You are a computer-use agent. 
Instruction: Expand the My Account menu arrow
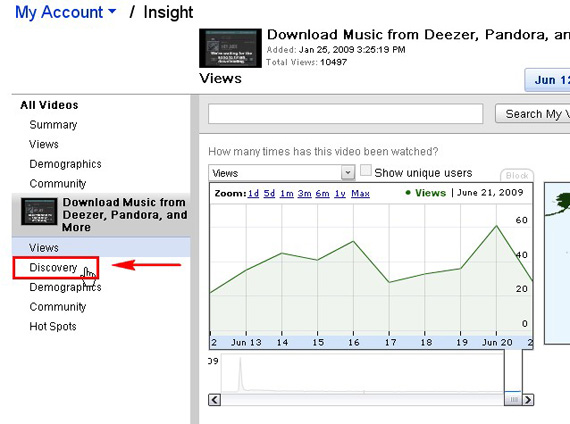[x=112, y=12]
